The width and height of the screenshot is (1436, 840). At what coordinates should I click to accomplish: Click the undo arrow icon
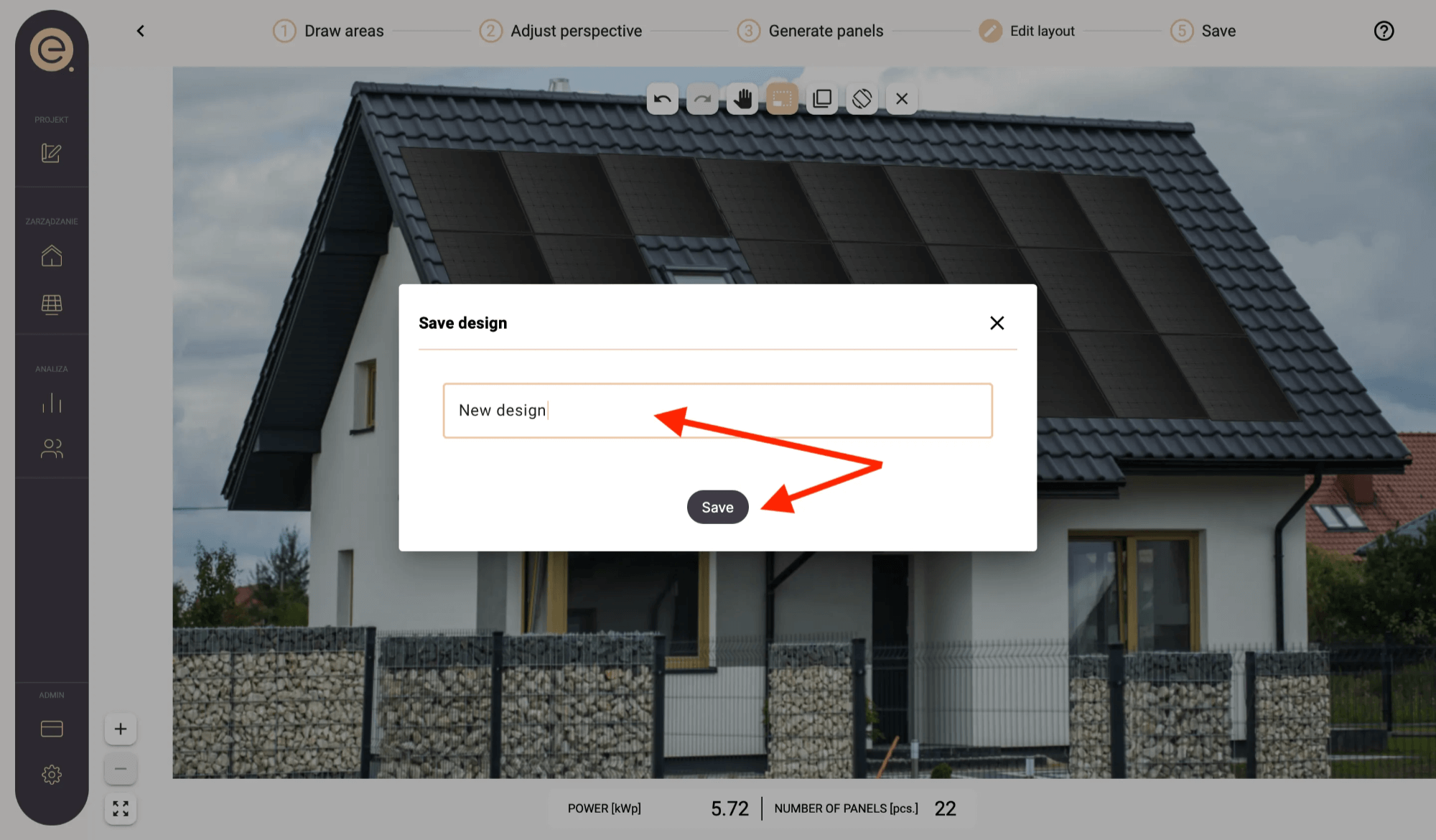point(661,97)
